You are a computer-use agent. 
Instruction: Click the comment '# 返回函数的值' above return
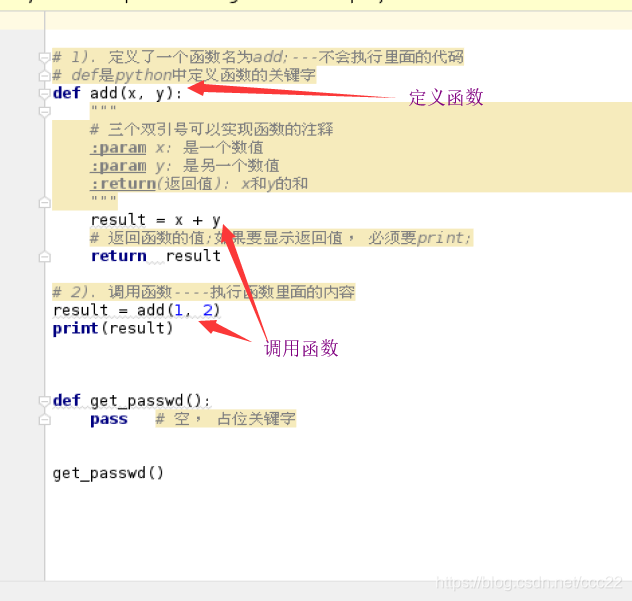tap(281, 238)
